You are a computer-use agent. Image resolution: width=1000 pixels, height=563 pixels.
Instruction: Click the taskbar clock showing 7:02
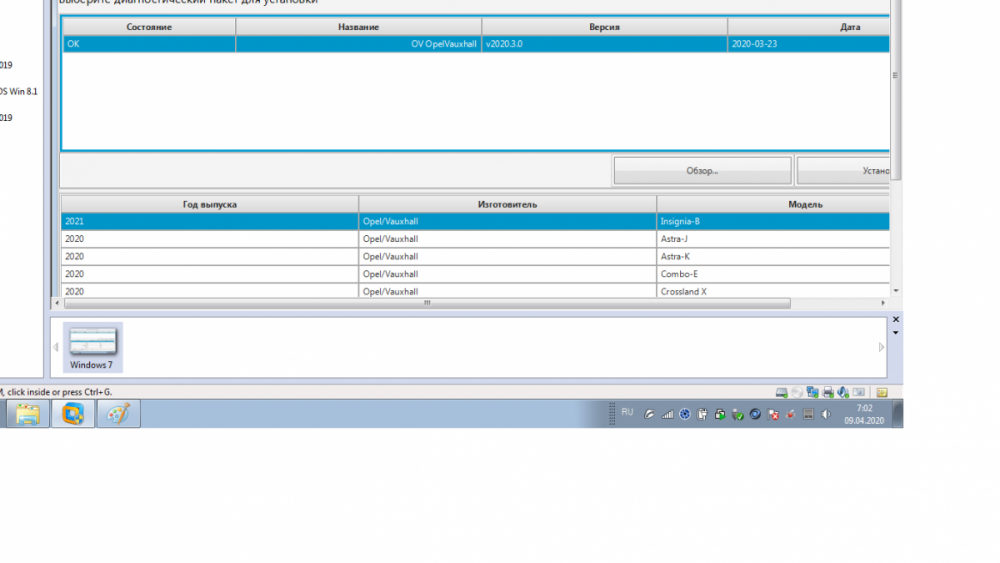pos(864,414)
